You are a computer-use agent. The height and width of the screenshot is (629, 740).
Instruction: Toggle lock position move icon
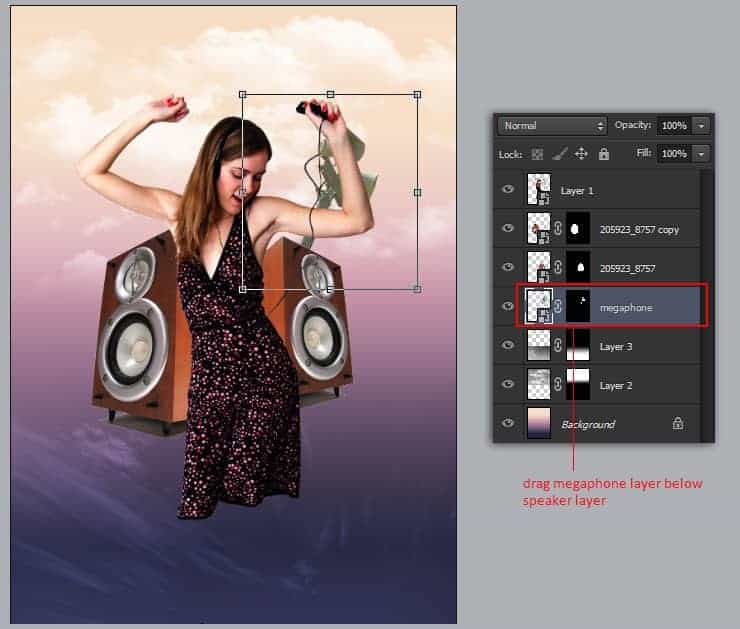(581, 154)
